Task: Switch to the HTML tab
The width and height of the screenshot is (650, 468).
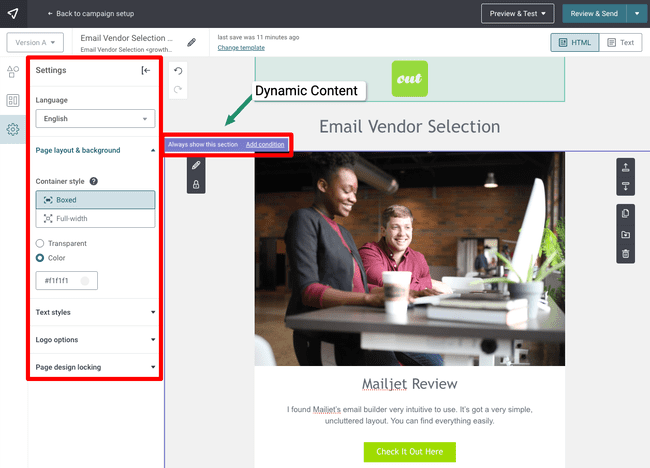Action: 575,42
